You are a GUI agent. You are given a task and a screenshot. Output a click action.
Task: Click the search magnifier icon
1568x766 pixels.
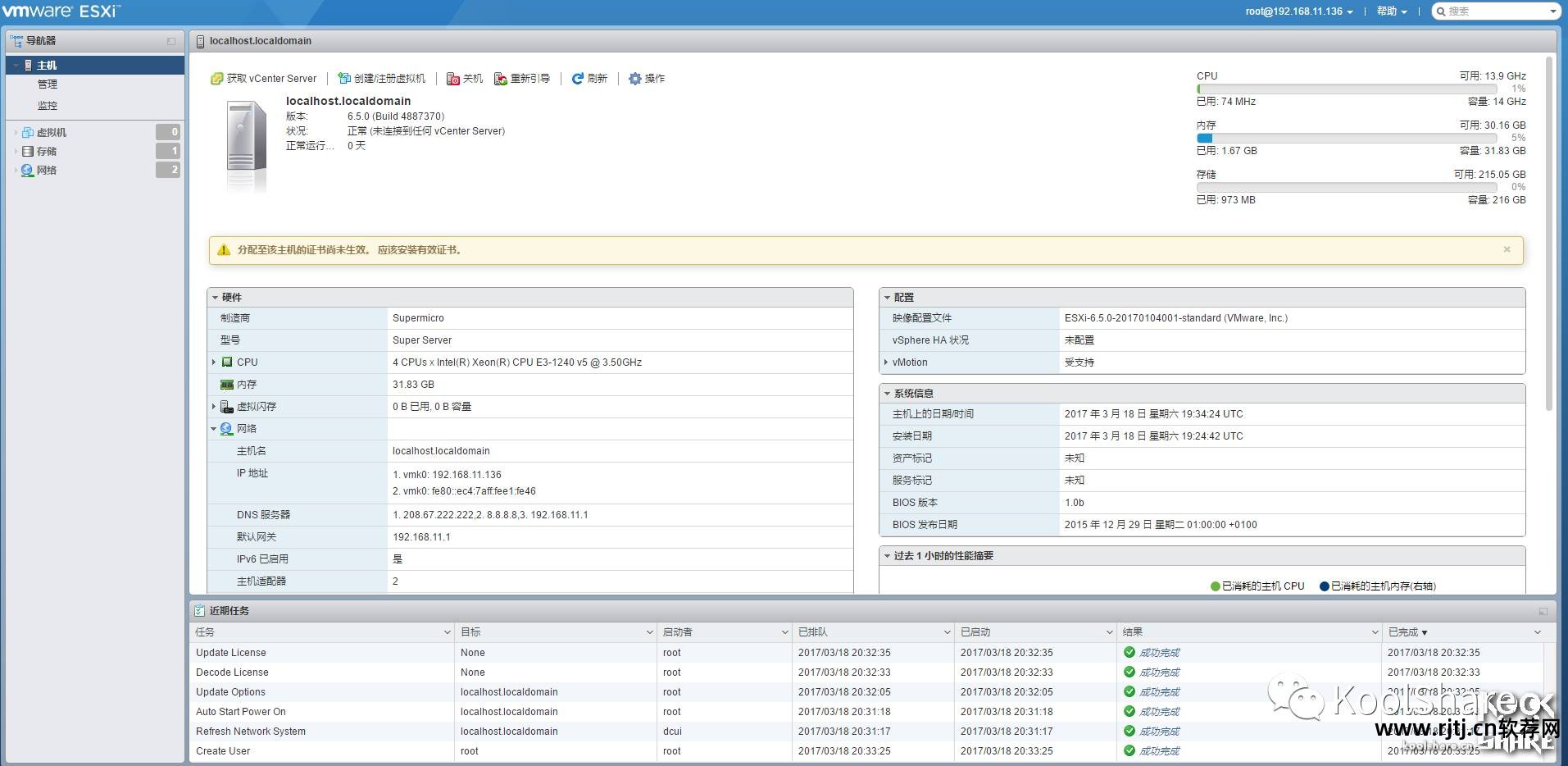tap(1442, 11)
